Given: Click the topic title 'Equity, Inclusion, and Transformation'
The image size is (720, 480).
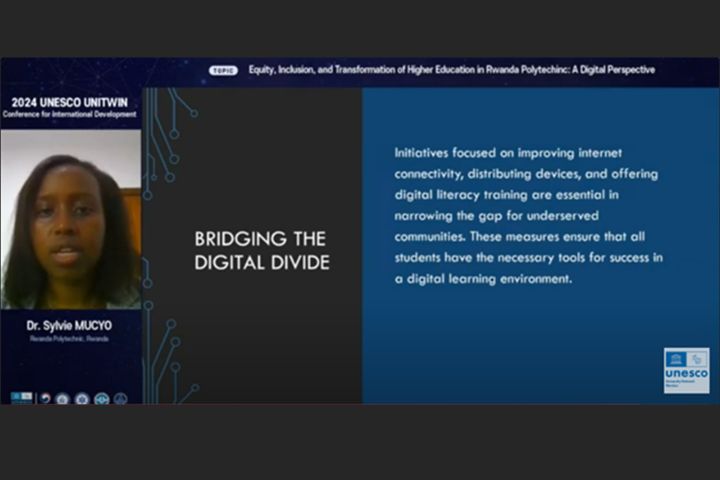Looking at the screenshot, I should [452, 70].
